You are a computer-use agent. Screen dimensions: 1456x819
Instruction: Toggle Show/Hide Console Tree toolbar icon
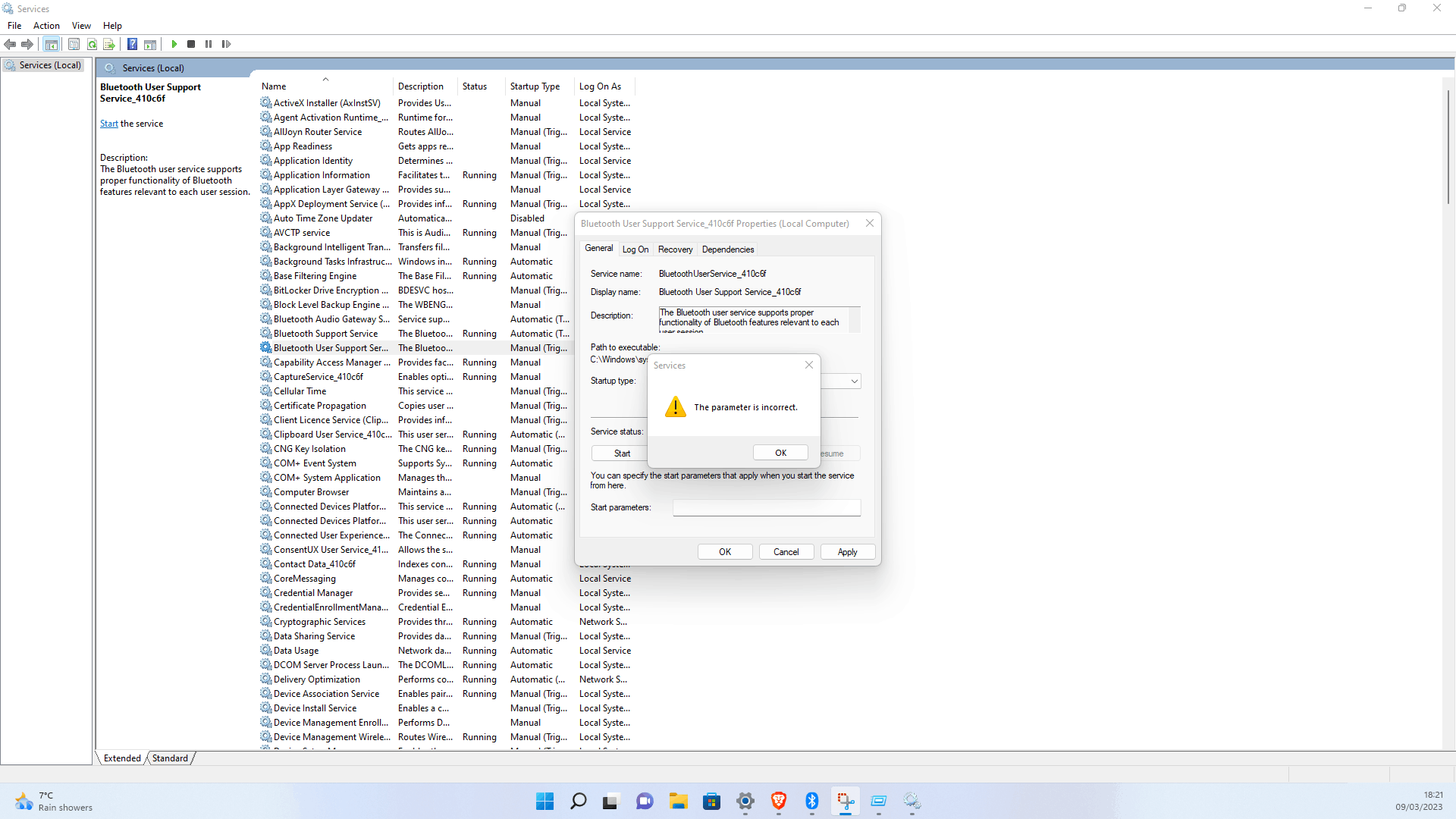pyautogui.click(x=52, y=44)
